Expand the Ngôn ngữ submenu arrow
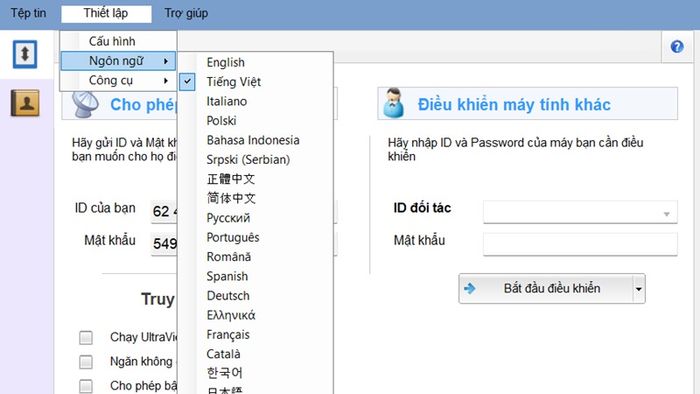The height and width of the screenshot is (394, 700). pyautogui.click(x=166, y=61)
